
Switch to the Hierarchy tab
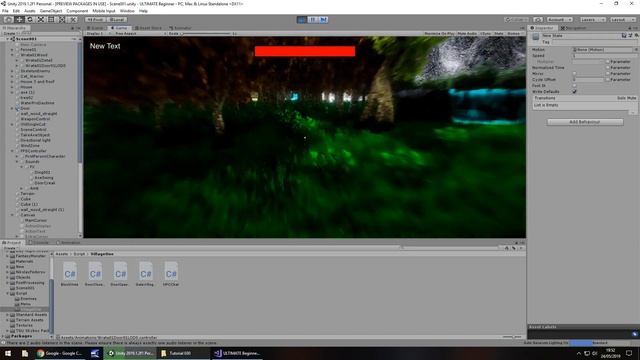(15, 28)
